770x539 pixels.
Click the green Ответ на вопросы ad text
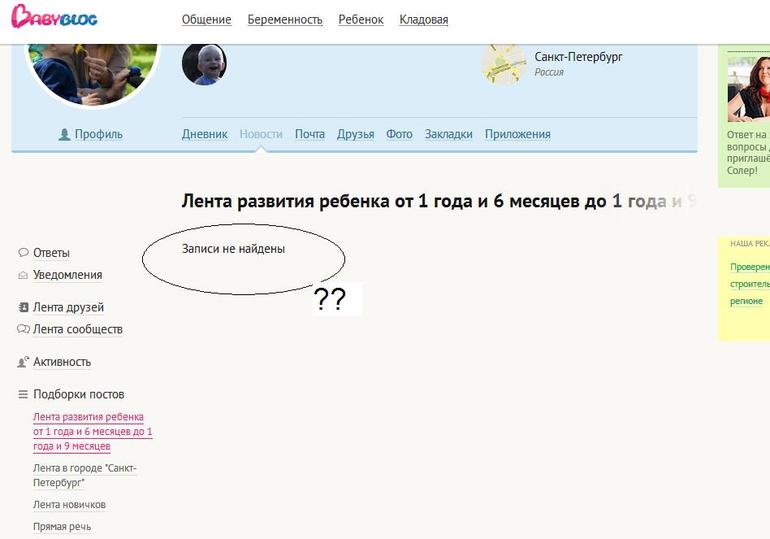pos(748,153)
